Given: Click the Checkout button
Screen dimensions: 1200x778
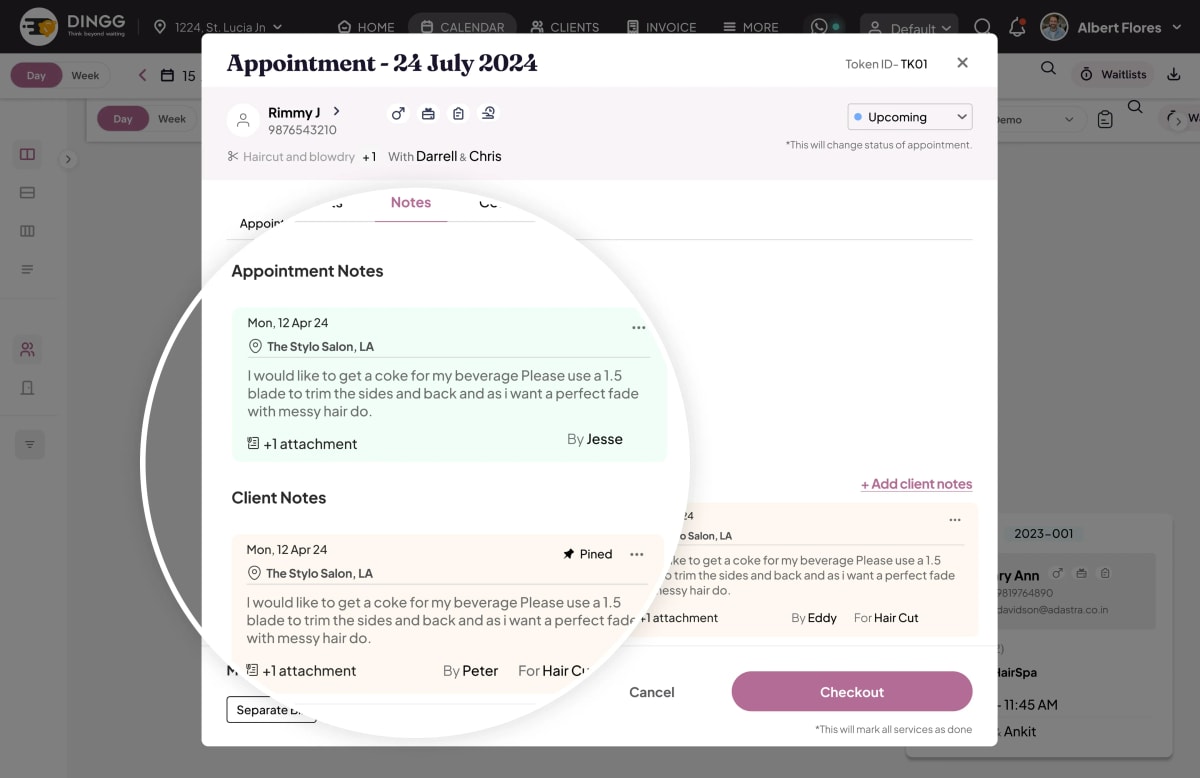Looking at the screenshot, I should click(852, 692).
